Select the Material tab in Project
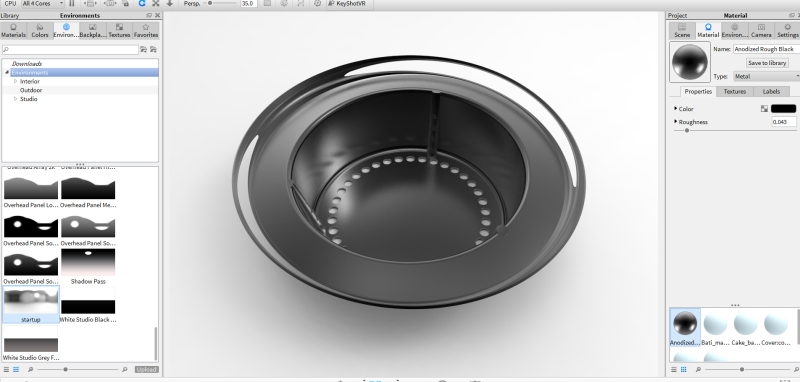 708,31
